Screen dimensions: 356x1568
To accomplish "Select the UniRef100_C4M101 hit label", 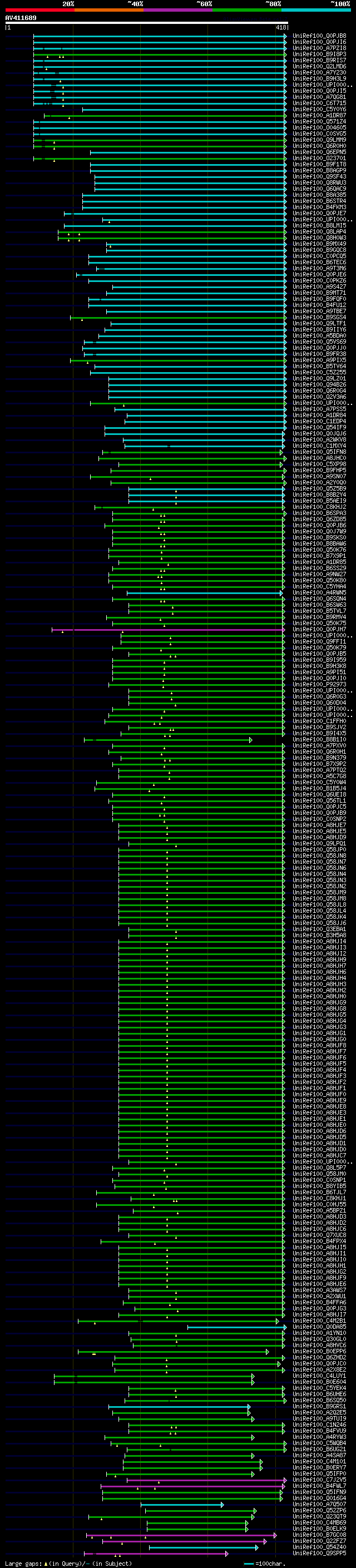I will point(319,1461).
